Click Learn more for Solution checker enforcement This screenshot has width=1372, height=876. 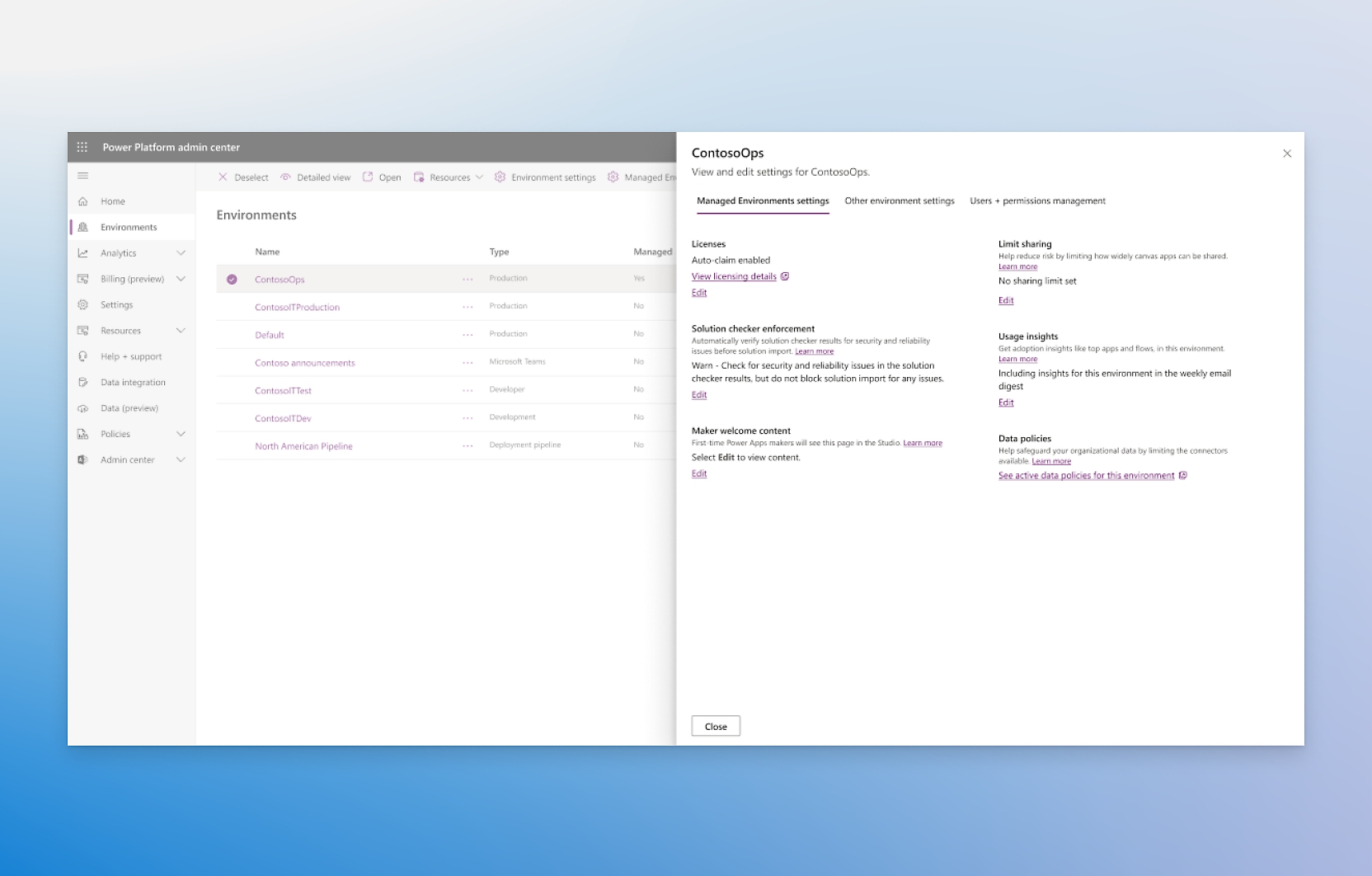point(814,351)
